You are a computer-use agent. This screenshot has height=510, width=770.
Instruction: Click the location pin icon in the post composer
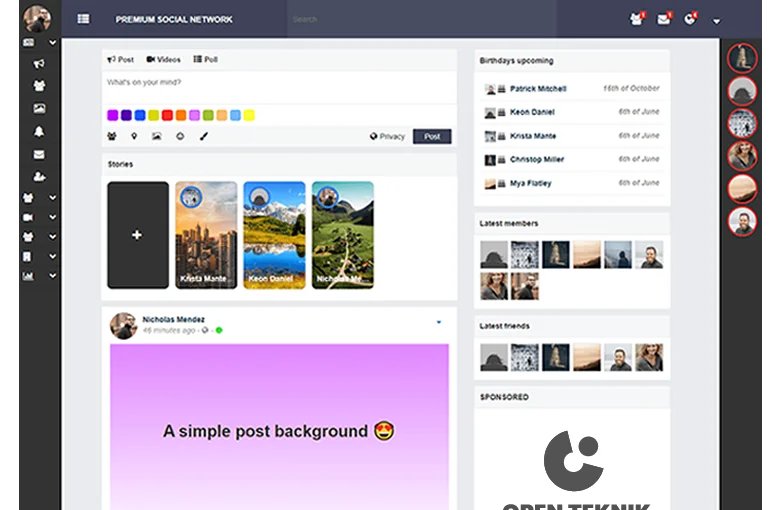coord(134,136)
